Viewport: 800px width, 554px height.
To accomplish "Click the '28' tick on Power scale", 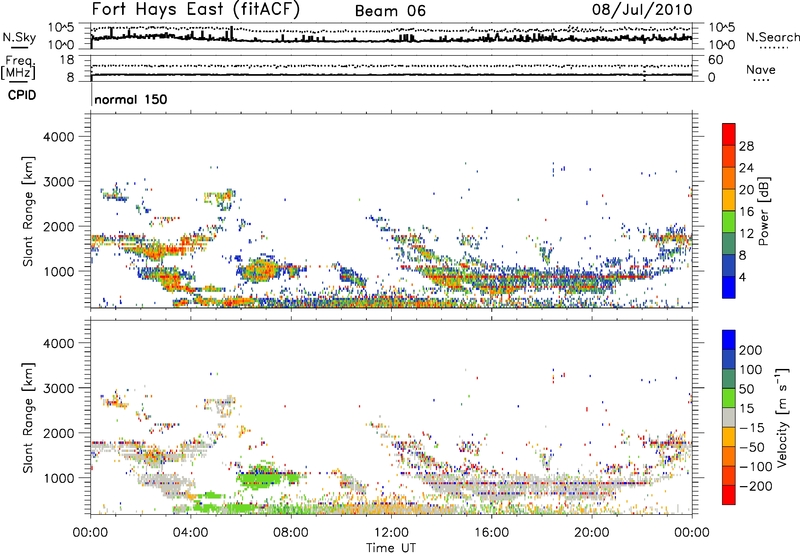I will coord(746,146).
